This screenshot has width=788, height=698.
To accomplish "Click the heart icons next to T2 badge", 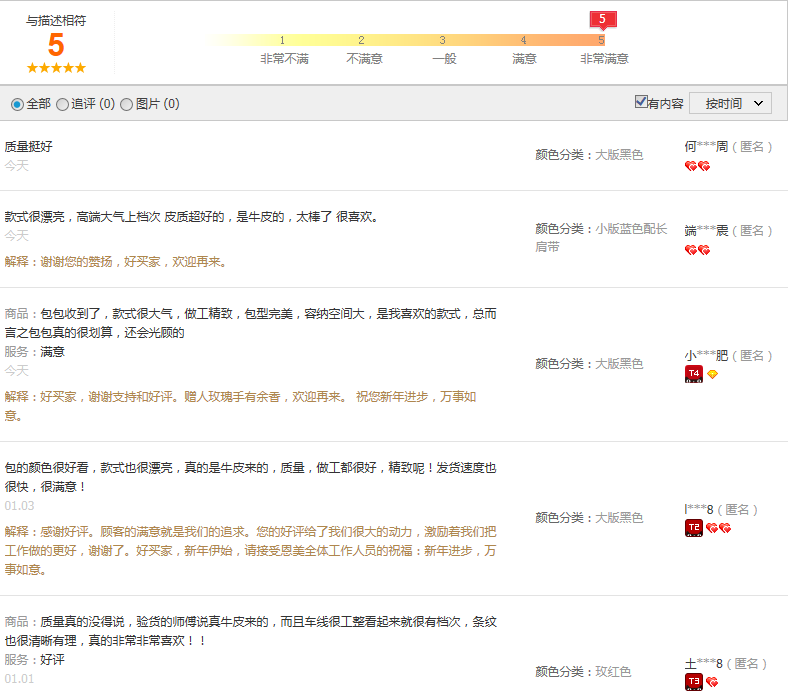I will point(718,528).
